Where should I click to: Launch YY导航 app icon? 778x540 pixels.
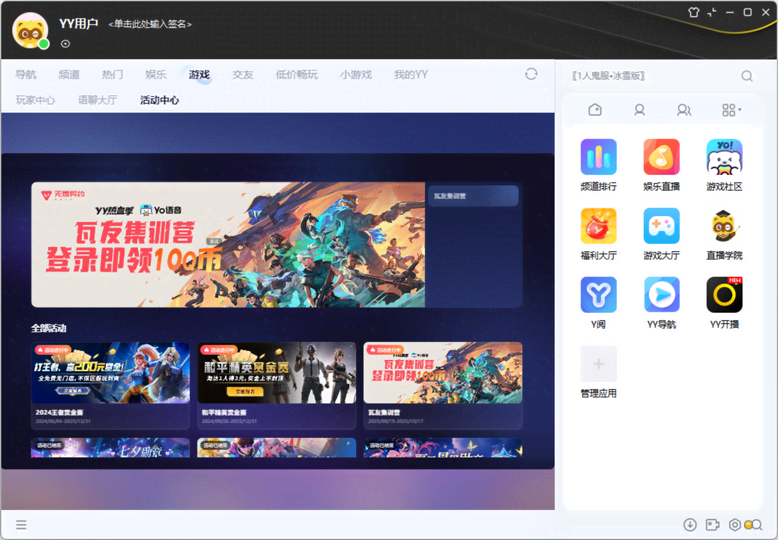tap(661, 295)
